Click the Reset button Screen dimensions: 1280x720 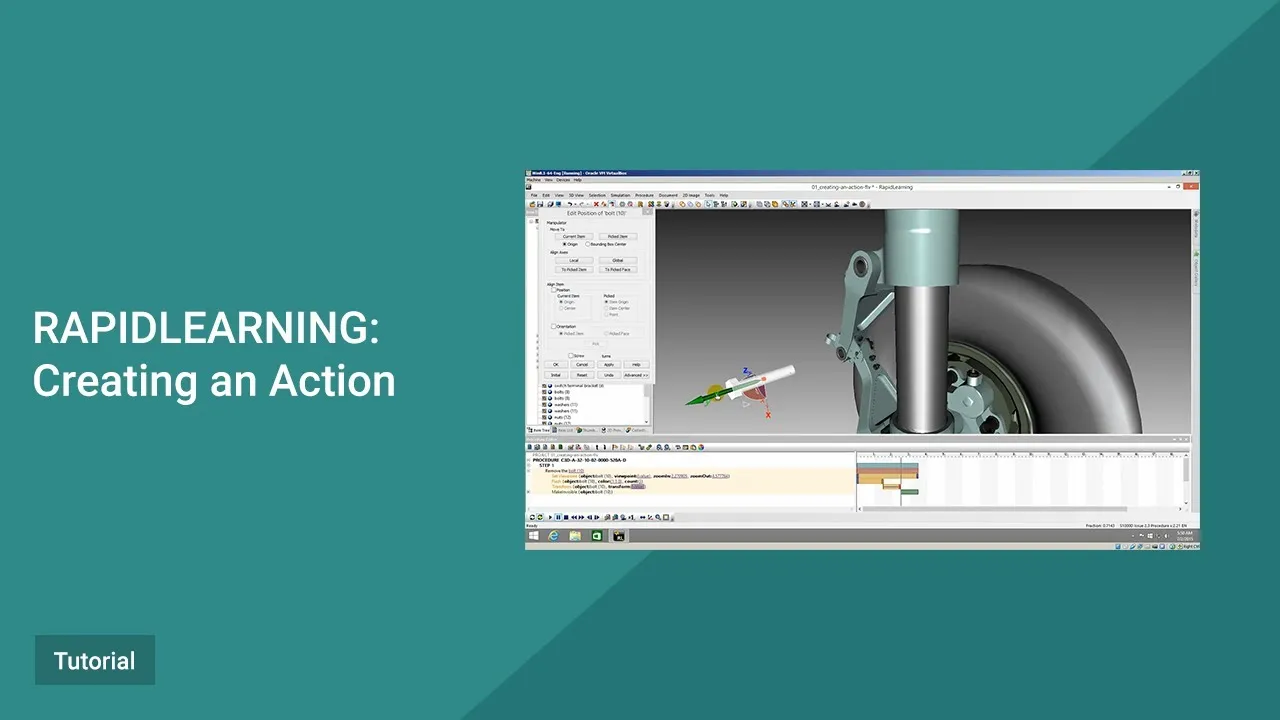click(x=582, y=375)
